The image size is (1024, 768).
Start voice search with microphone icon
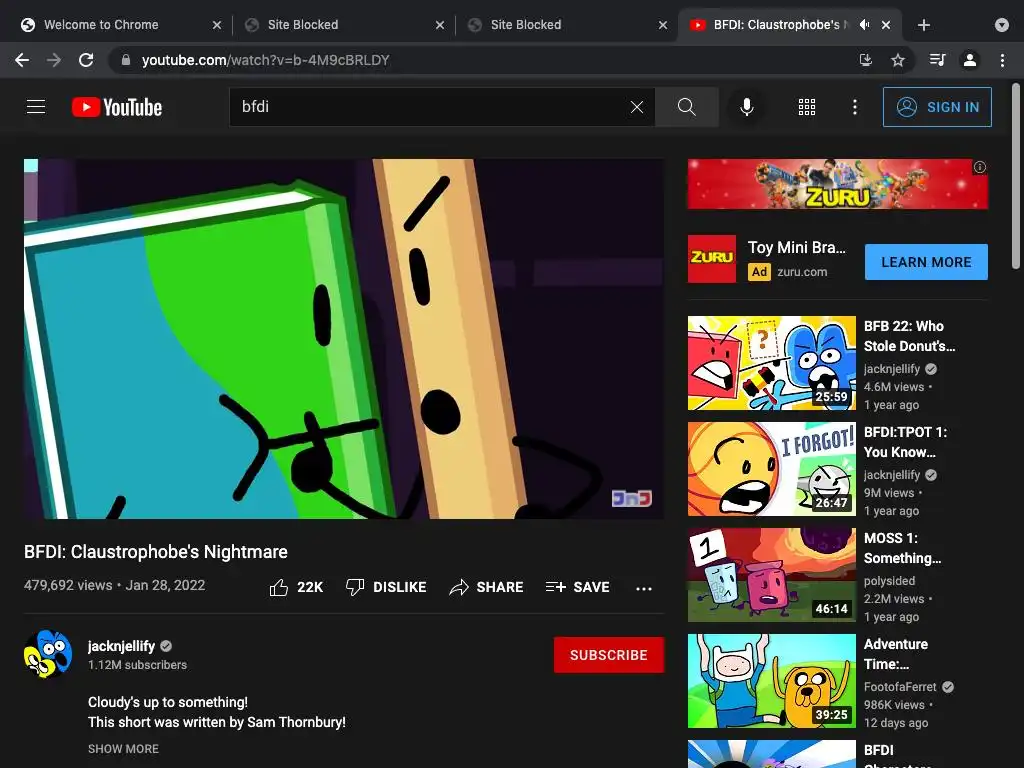click(746, 107)
